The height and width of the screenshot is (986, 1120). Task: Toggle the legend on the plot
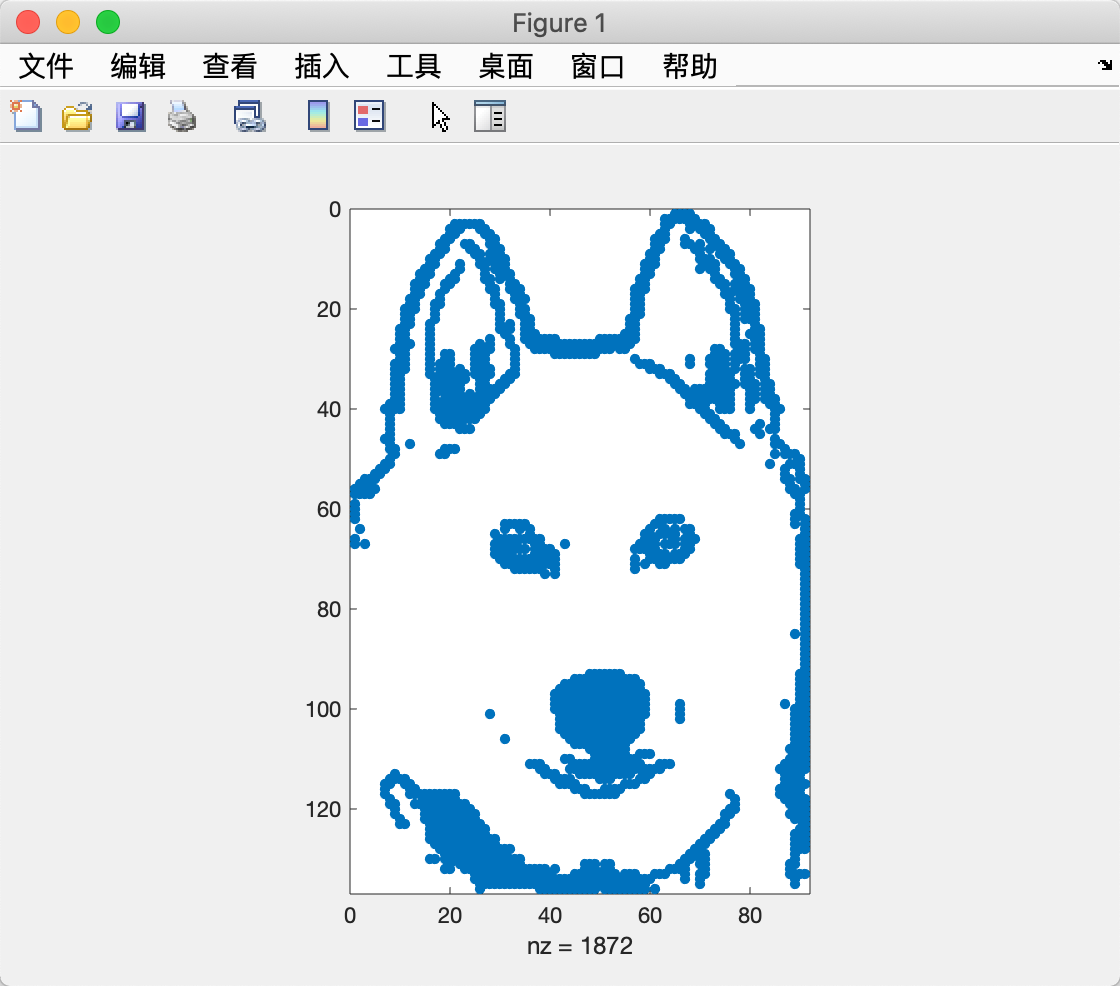coord(369,116)
